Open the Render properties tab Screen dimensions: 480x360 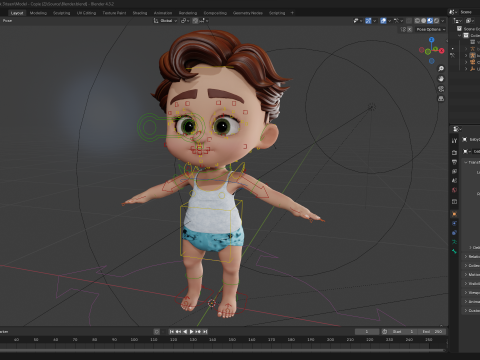pos(454,153)
